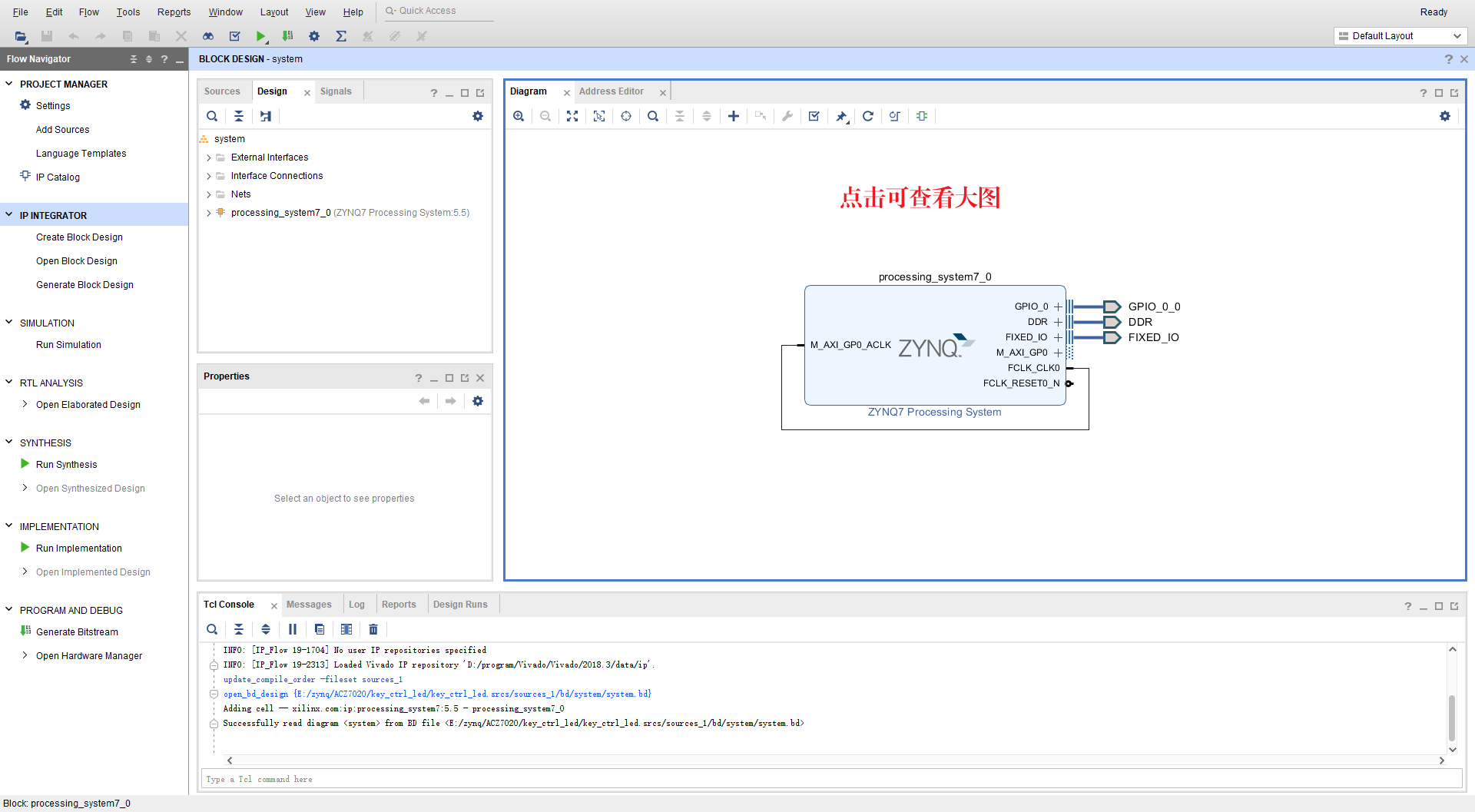
Task: Expand Nets tree node
Action: (x=208, y=194)
